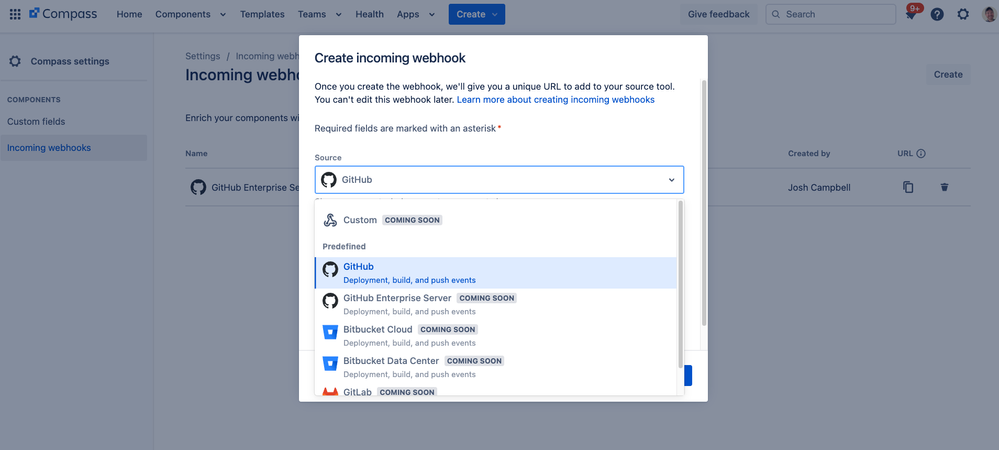Click the Josh Campbell creator name
999x450 pixels.
[819, 187]
